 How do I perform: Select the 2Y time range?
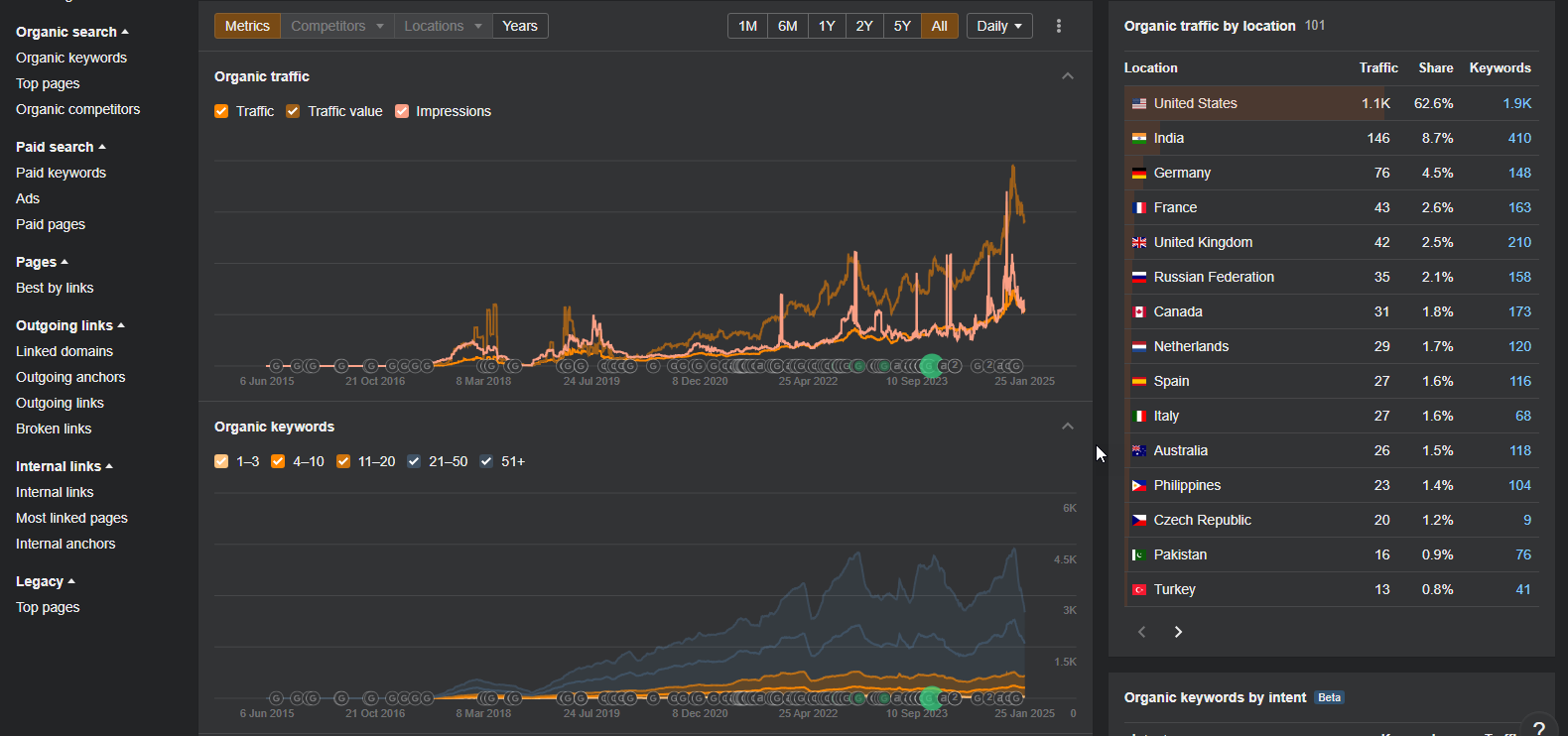tap(864, 26)
